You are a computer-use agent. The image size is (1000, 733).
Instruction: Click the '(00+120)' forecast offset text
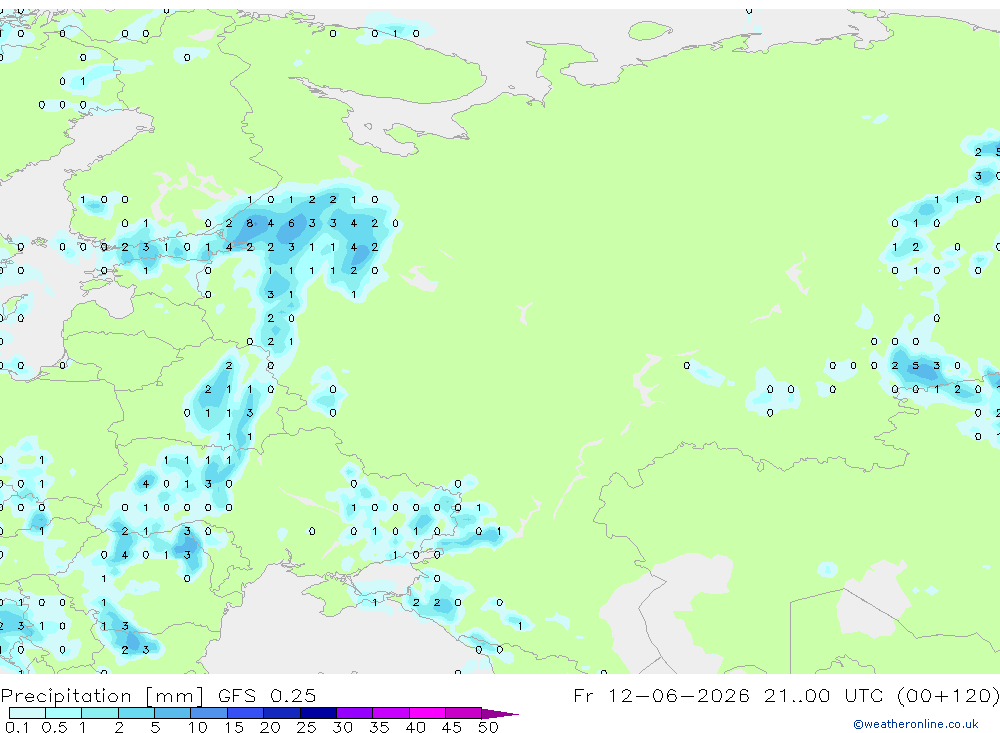coord(948,695)
